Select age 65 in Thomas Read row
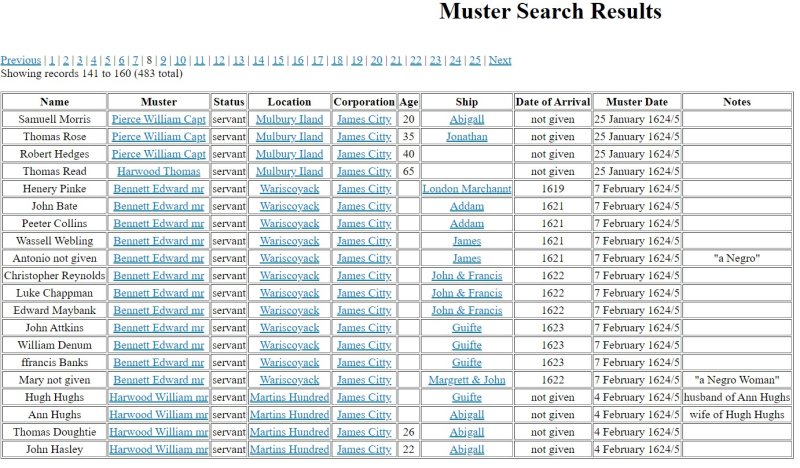Viewport: 800px width, 468px height. coord(409,171)
